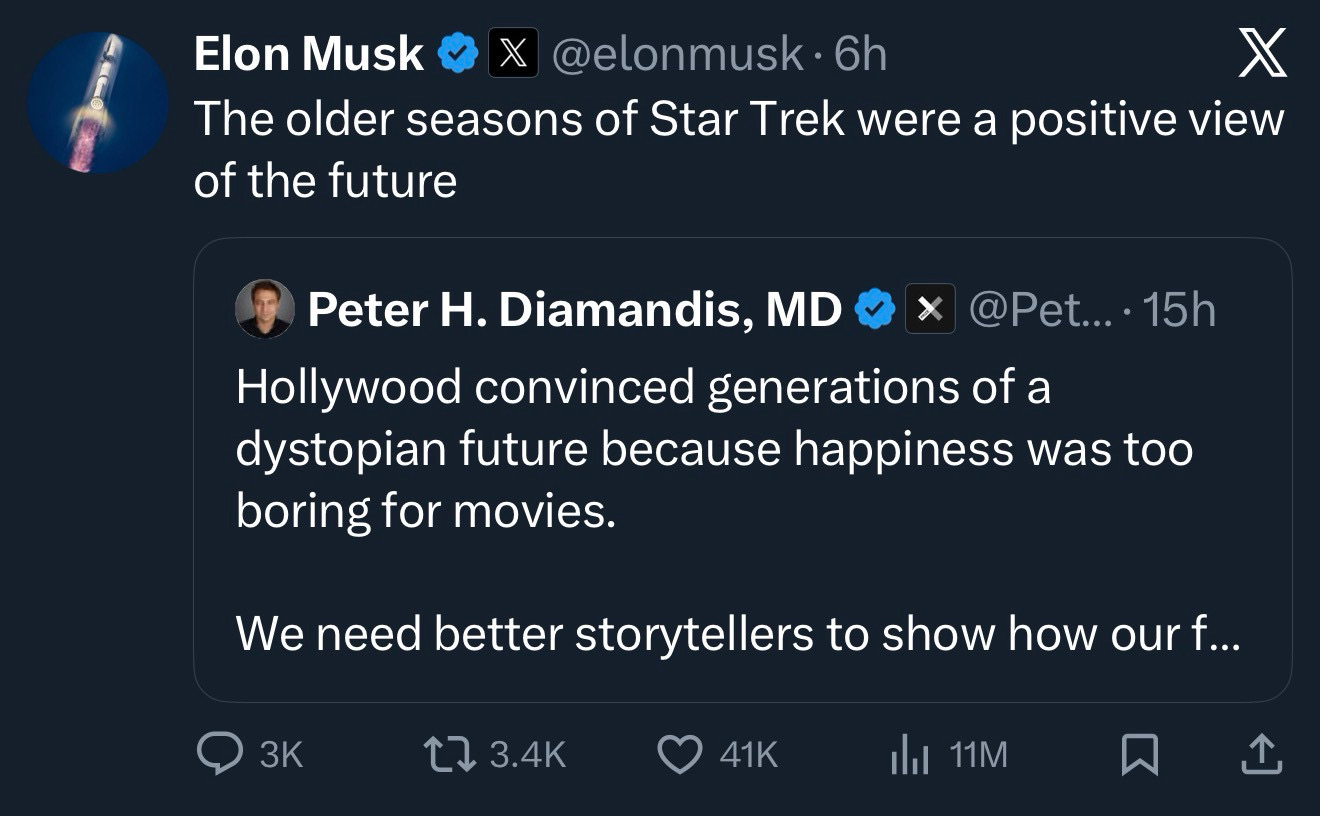Open the quoted Hollywood dystopian future post

point(714,480)
